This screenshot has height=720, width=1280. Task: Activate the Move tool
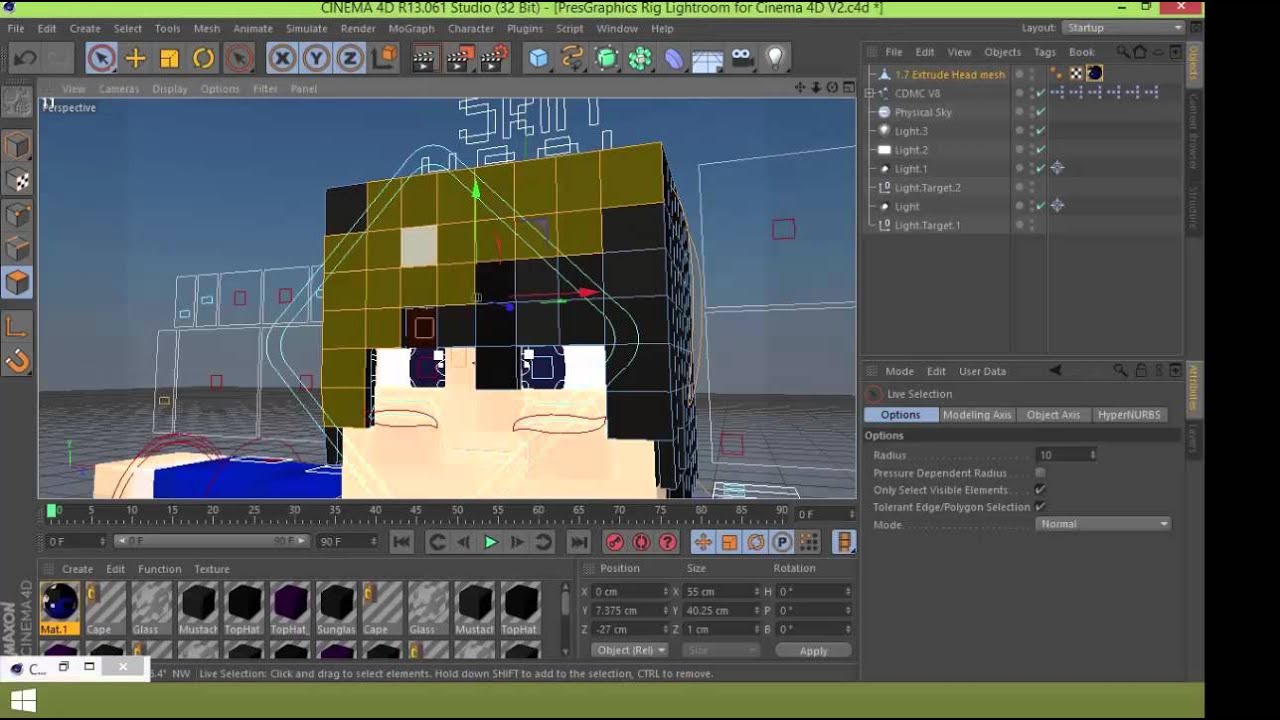[135, 58]
